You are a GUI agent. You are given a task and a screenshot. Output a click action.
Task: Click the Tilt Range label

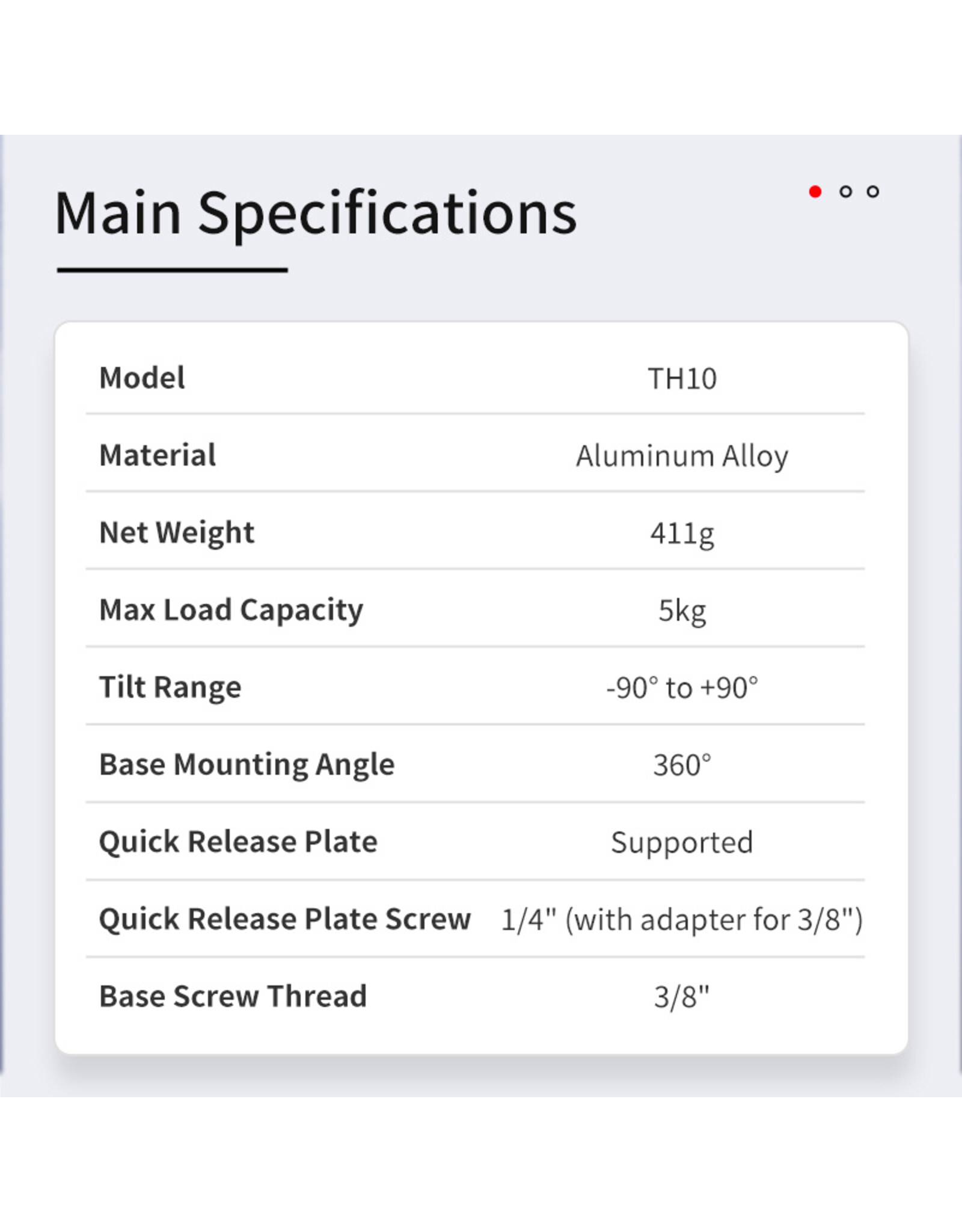170,688
